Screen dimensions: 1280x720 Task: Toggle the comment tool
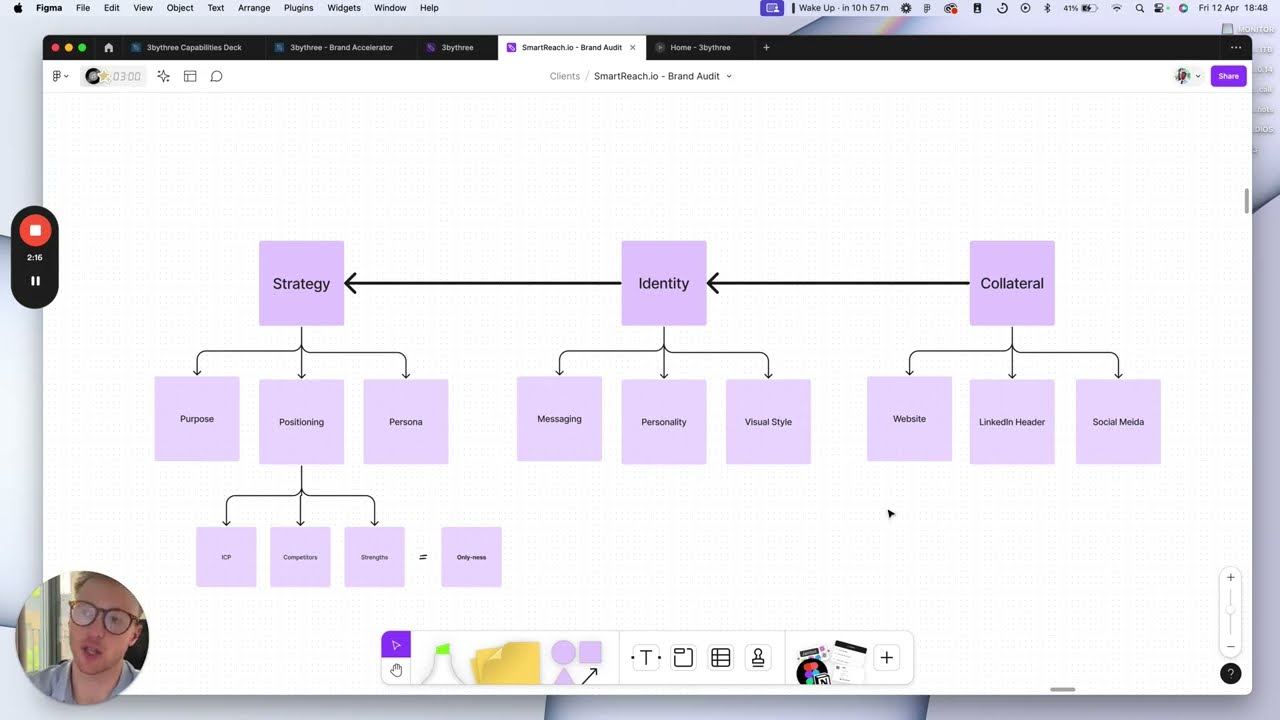(x=216, y=76)
